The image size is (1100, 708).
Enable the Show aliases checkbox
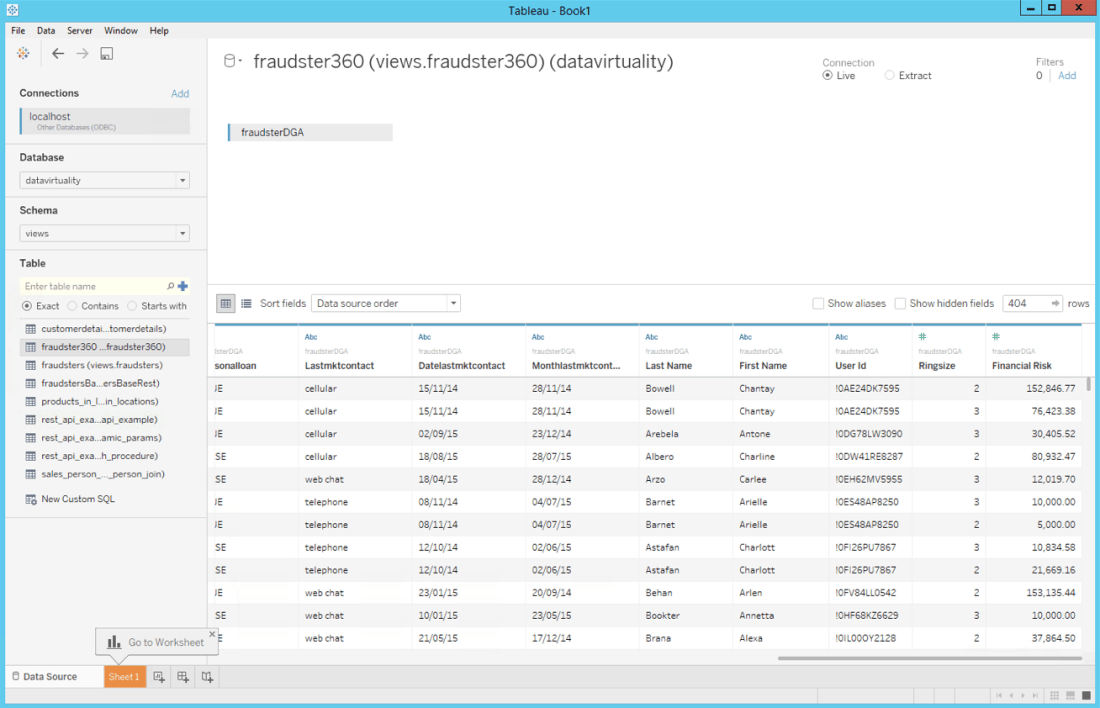click(819, 303)
